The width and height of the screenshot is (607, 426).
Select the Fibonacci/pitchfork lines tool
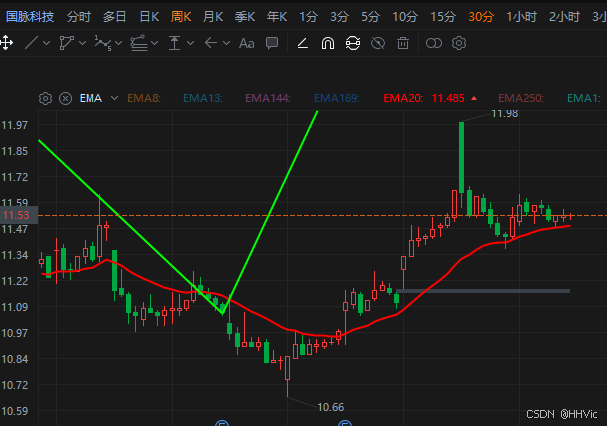point(139,43)
